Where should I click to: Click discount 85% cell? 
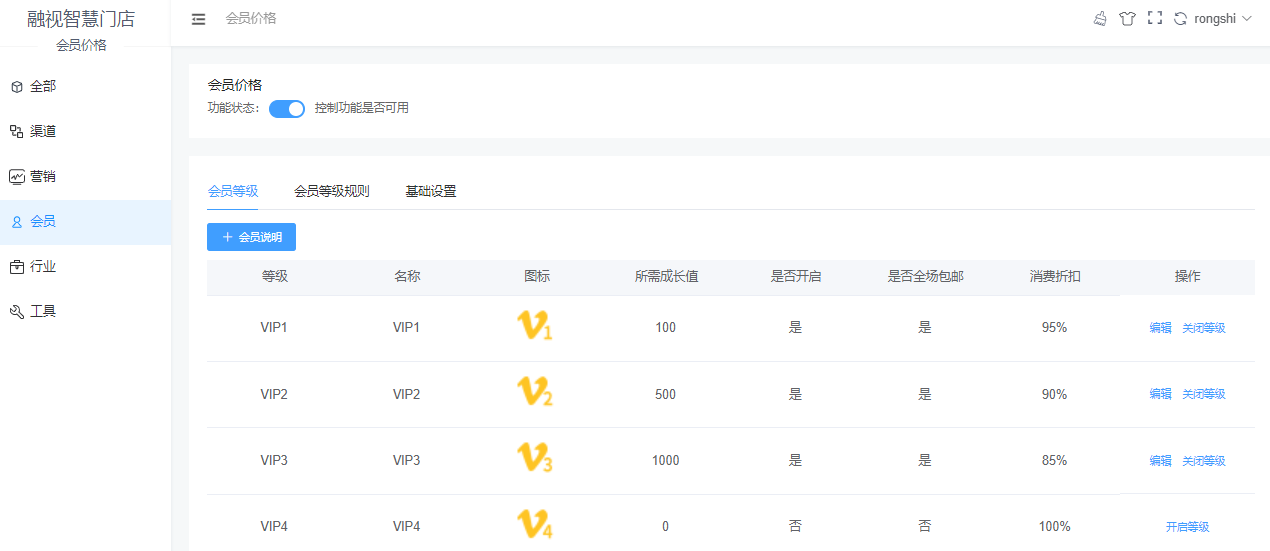pos(1055,461)
